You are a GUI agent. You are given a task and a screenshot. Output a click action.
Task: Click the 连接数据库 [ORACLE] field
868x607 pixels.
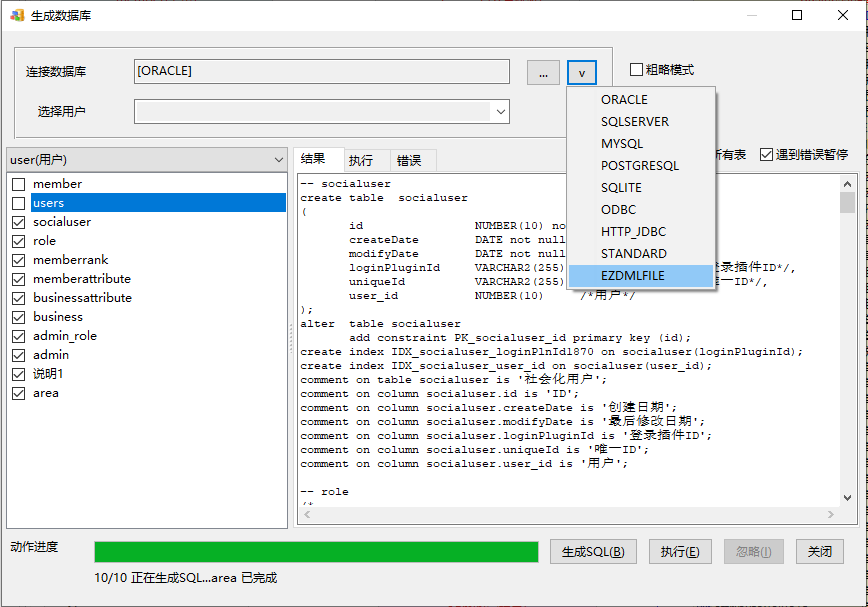322,71
